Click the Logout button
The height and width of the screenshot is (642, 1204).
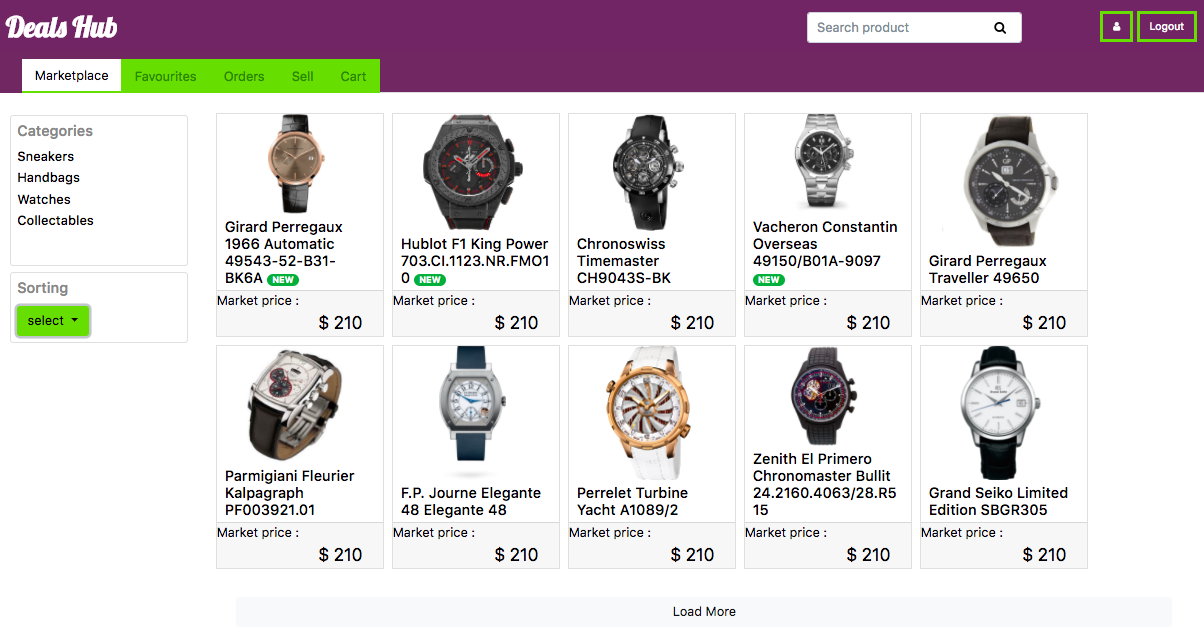pyautogui.click(x=1166, y=27)
